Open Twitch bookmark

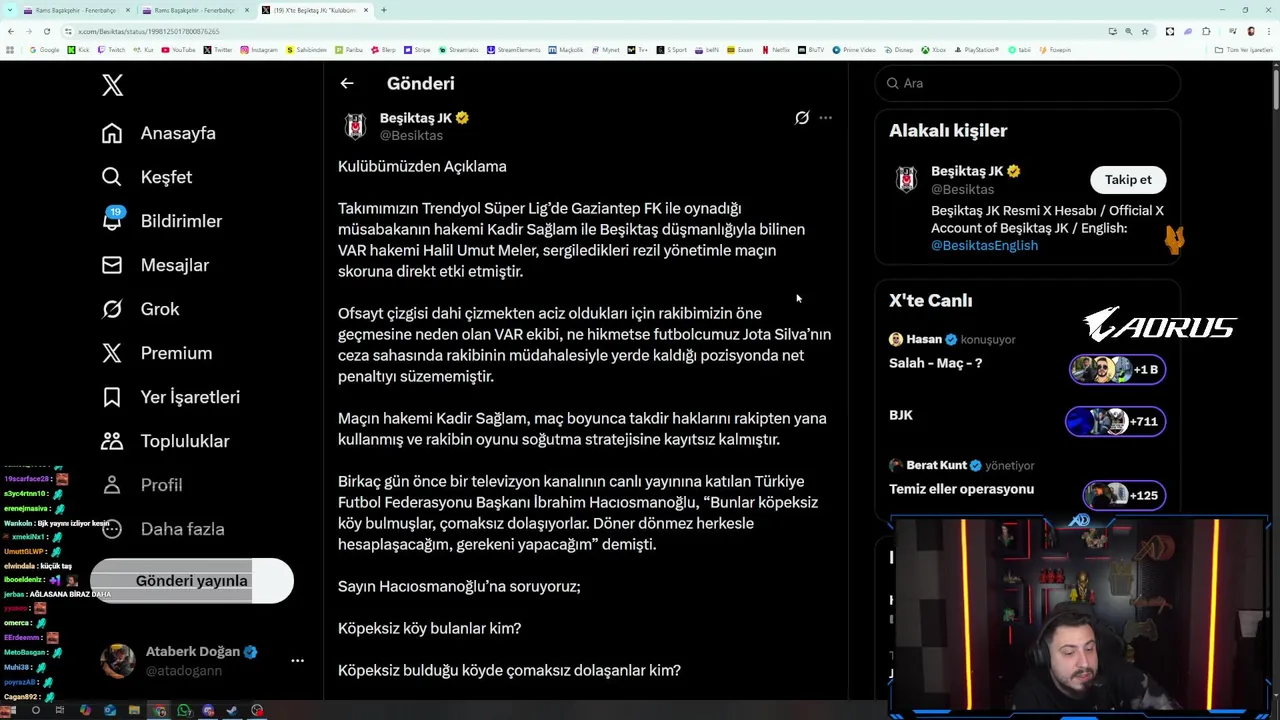point(111,50)
